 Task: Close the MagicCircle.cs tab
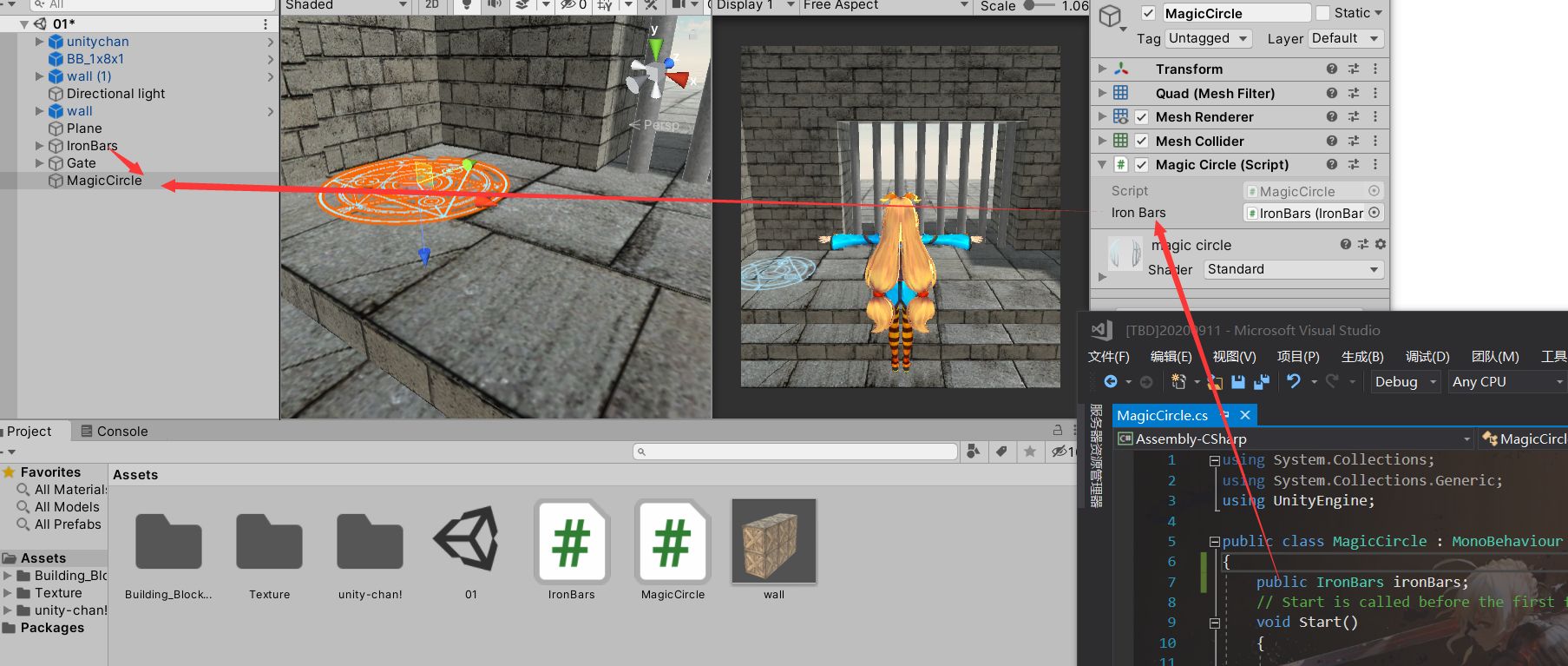click(x=1244, y=415)
